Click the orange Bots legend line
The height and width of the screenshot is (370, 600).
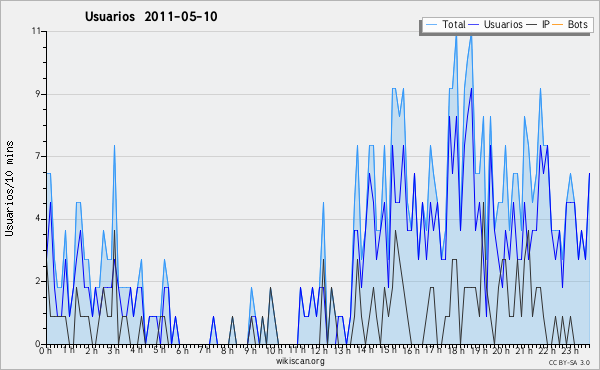558,25
